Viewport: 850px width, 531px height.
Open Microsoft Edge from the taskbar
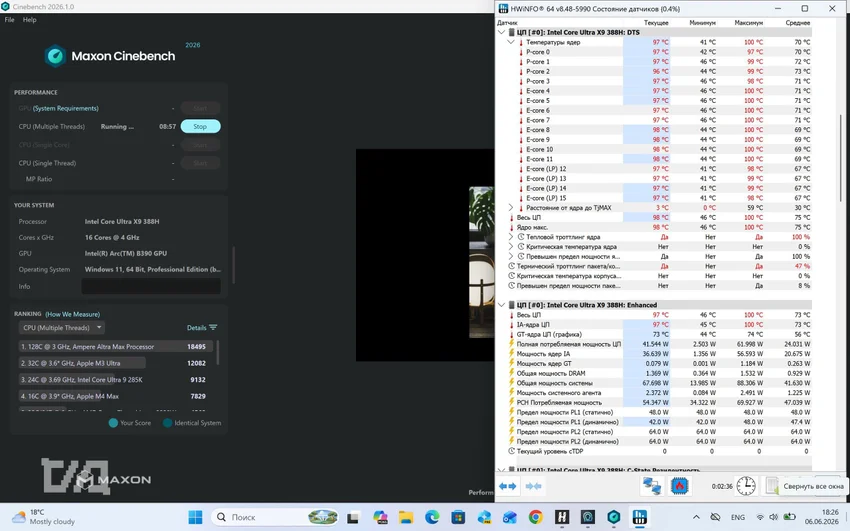click(432, 517)
